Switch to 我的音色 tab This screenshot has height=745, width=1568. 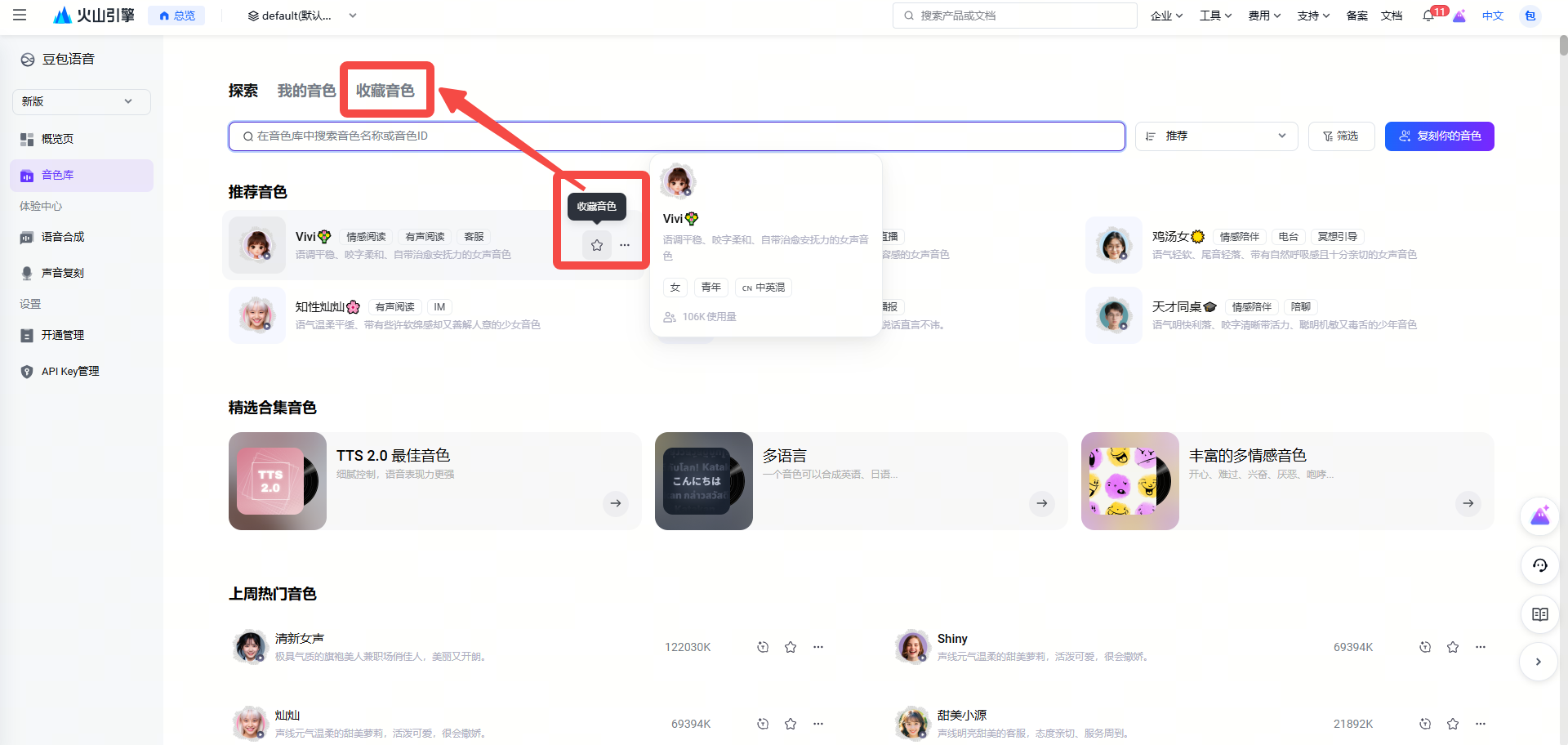tap(306, 91)
